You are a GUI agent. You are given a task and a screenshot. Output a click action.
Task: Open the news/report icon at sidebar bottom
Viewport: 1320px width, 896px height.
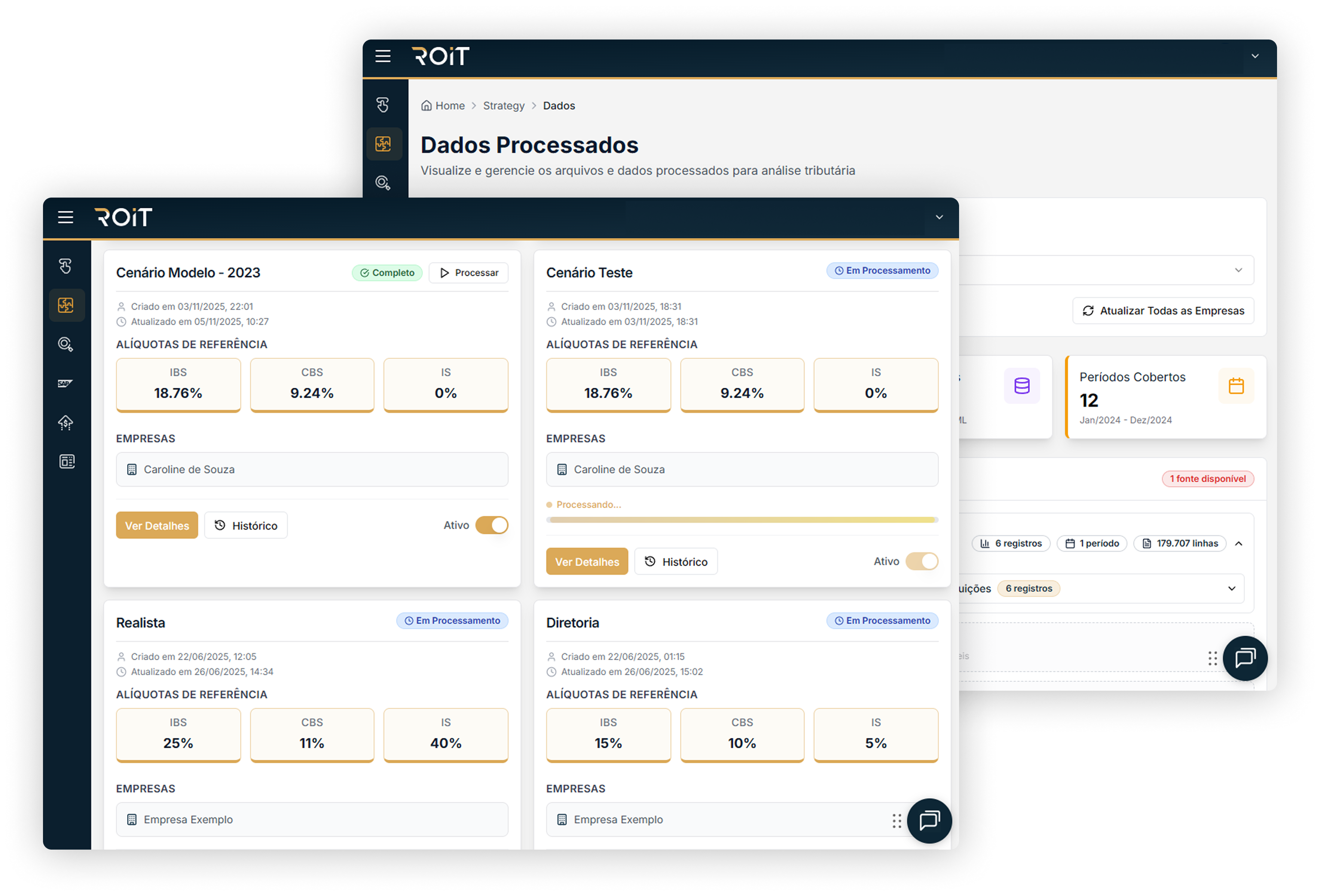click(x=67, y=462)
